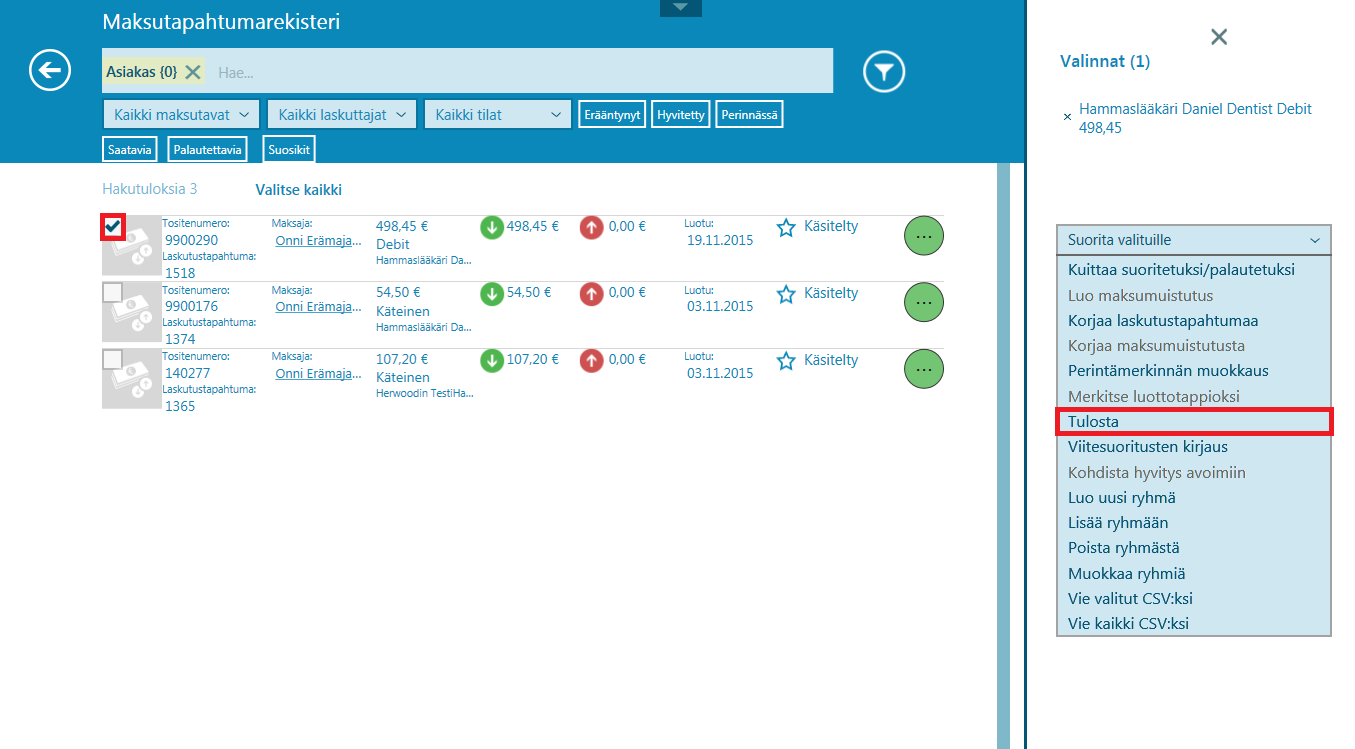The width and height of the screenshot is (1355, 749).
Task: Open payer Onni Erämaja in row 9900290
Action: pyautogui.click(x=319, y=240)
